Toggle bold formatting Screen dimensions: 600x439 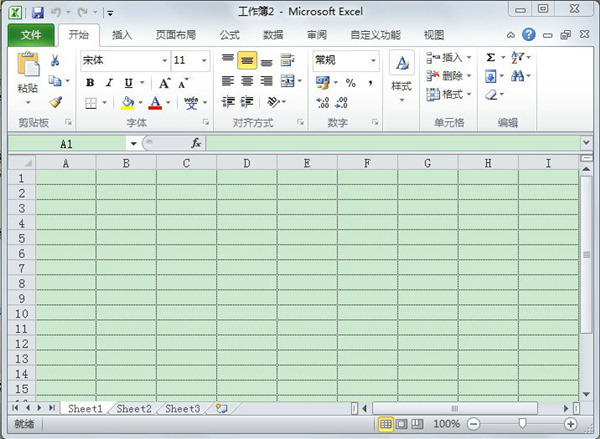click(x=90, y=83)
